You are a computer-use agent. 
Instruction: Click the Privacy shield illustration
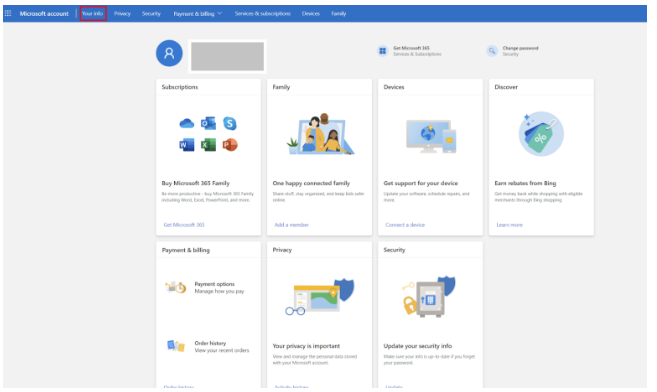pos(320,297)
